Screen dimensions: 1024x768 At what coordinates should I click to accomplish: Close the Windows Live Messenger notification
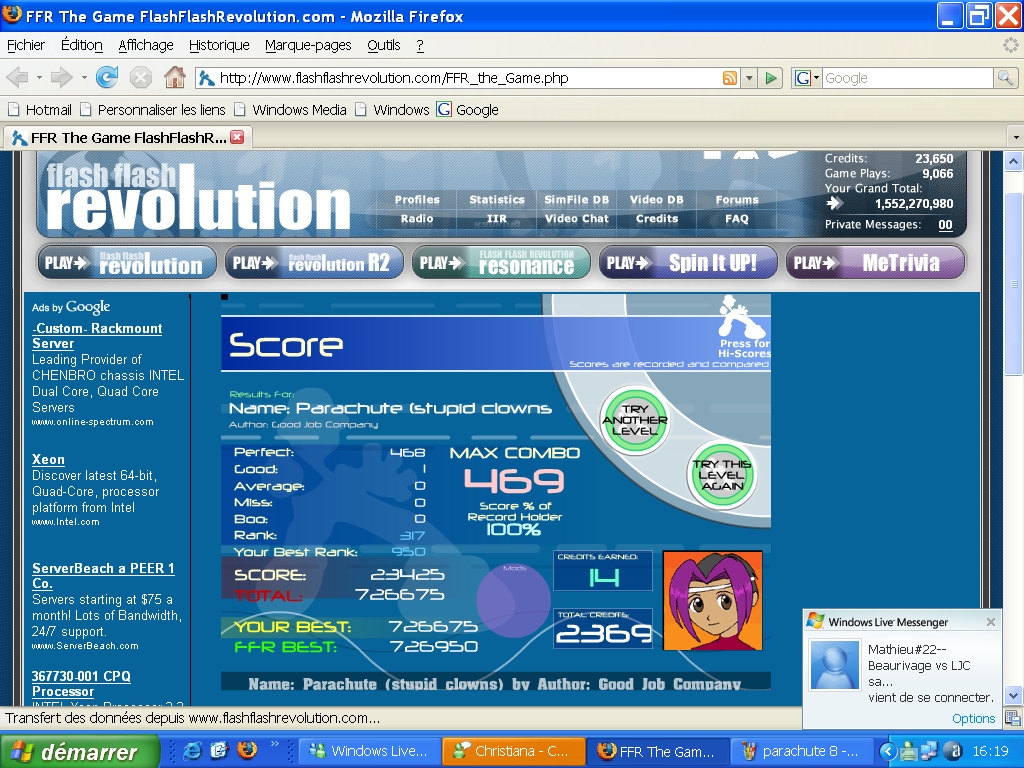[991, 622]
